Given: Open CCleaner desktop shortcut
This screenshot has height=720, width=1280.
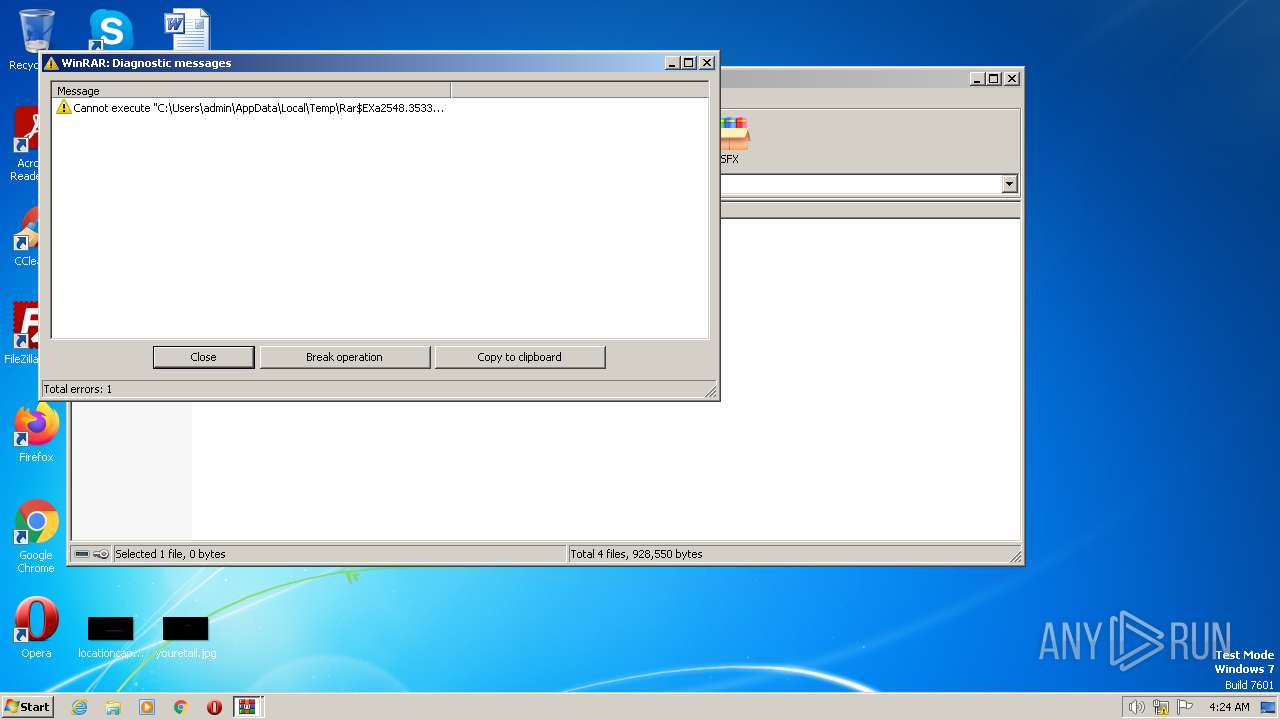Looking at the screenshot, I should click(27, 237).
